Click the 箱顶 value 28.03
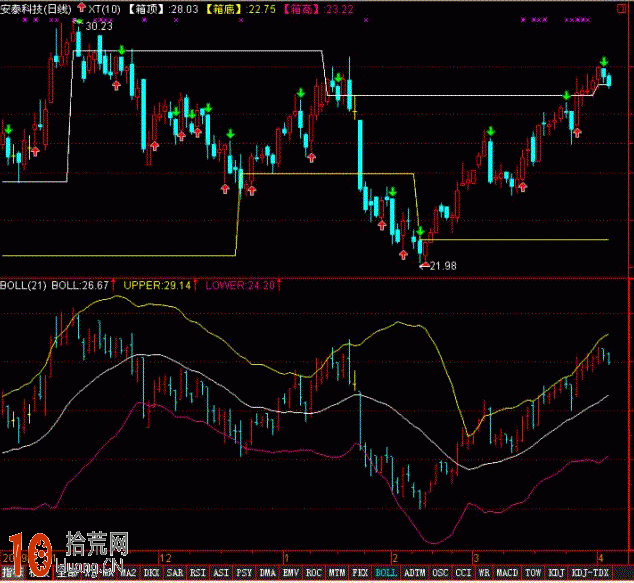Viewport: 634px width, 583px height. pos(184,9)
